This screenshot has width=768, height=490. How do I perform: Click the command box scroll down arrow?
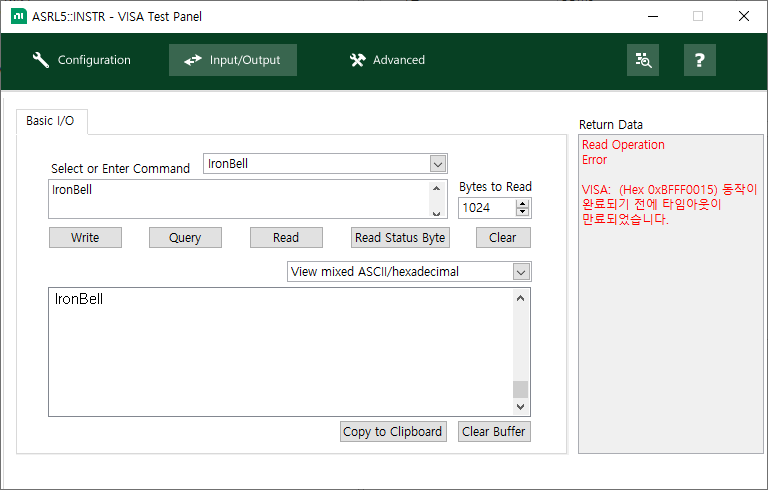coord(436,213)
